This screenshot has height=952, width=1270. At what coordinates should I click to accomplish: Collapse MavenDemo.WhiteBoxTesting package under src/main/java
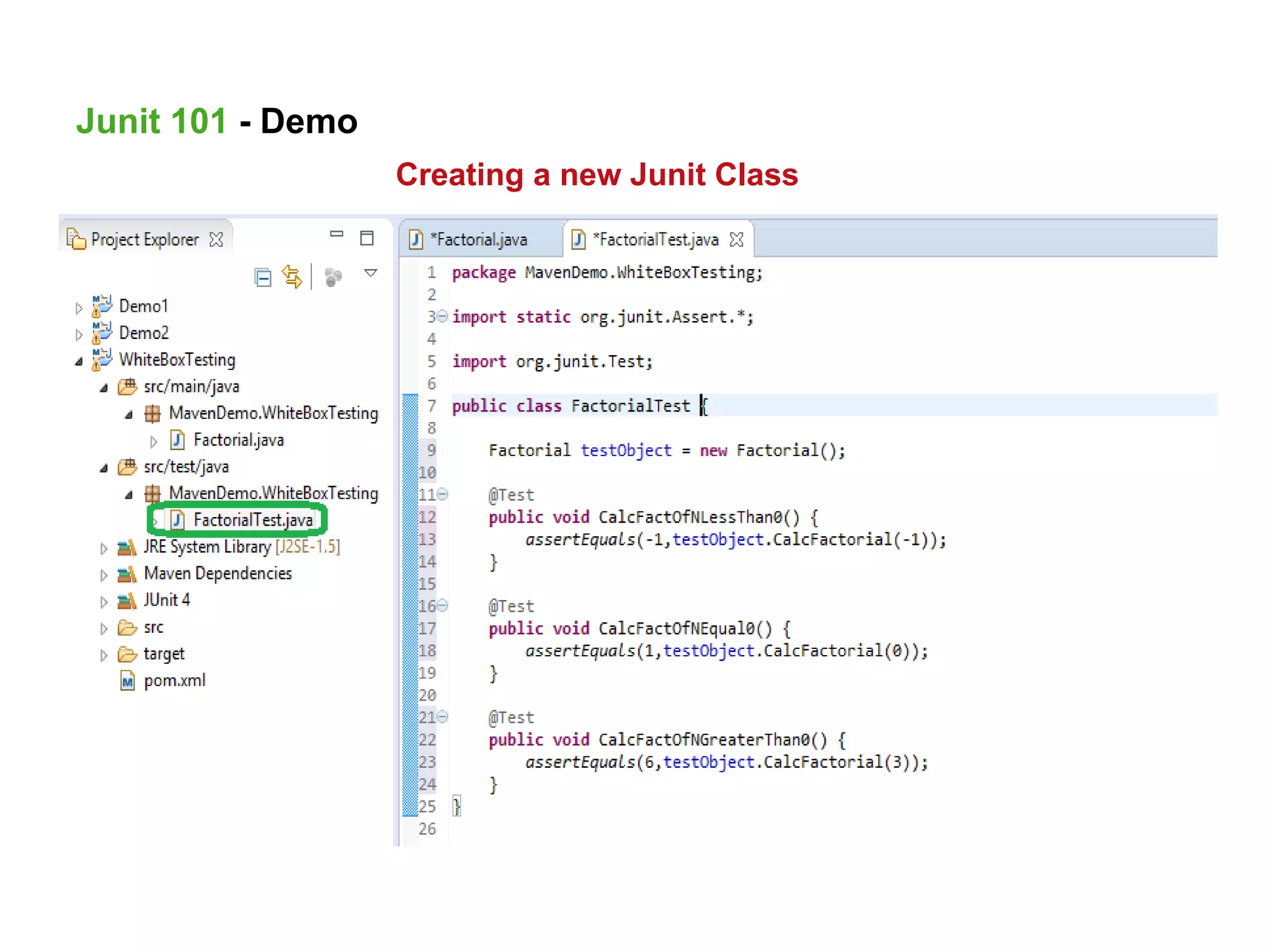tap(129, 415)
